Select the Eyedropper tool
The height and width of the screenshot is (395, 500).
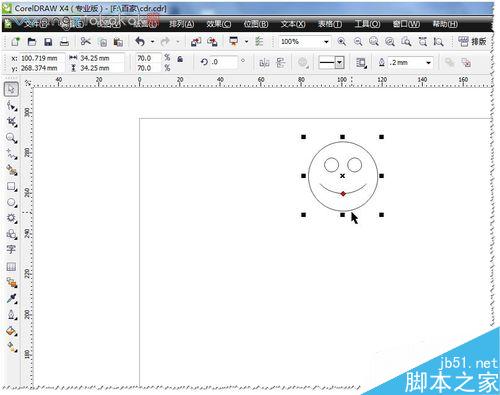[12, 298]
